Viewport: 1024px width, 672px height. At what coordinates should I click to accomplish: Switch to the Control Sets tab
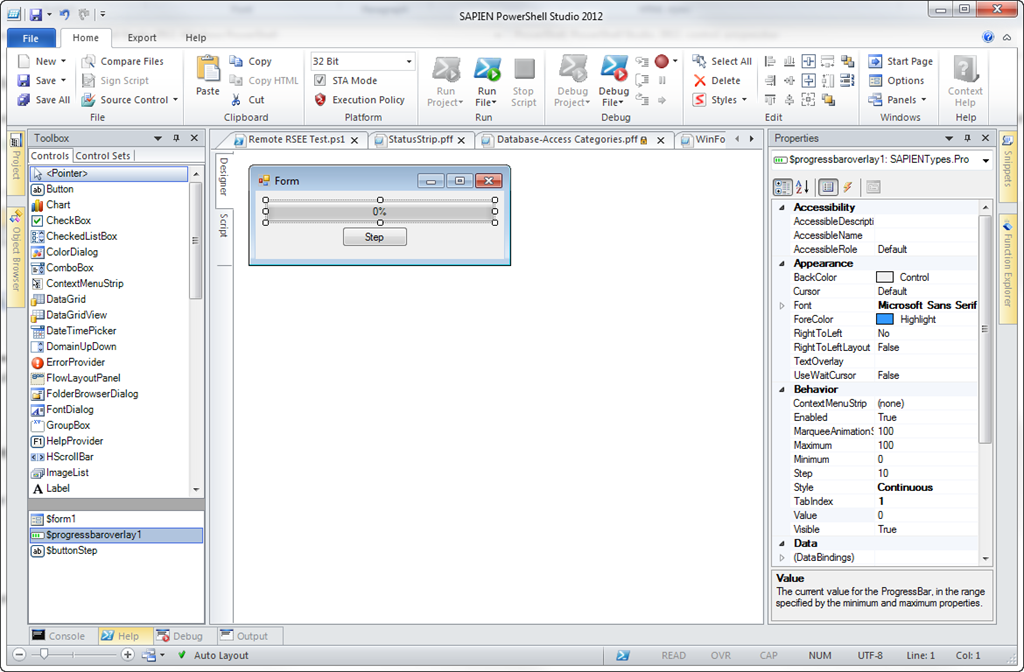tap(103, 156)
